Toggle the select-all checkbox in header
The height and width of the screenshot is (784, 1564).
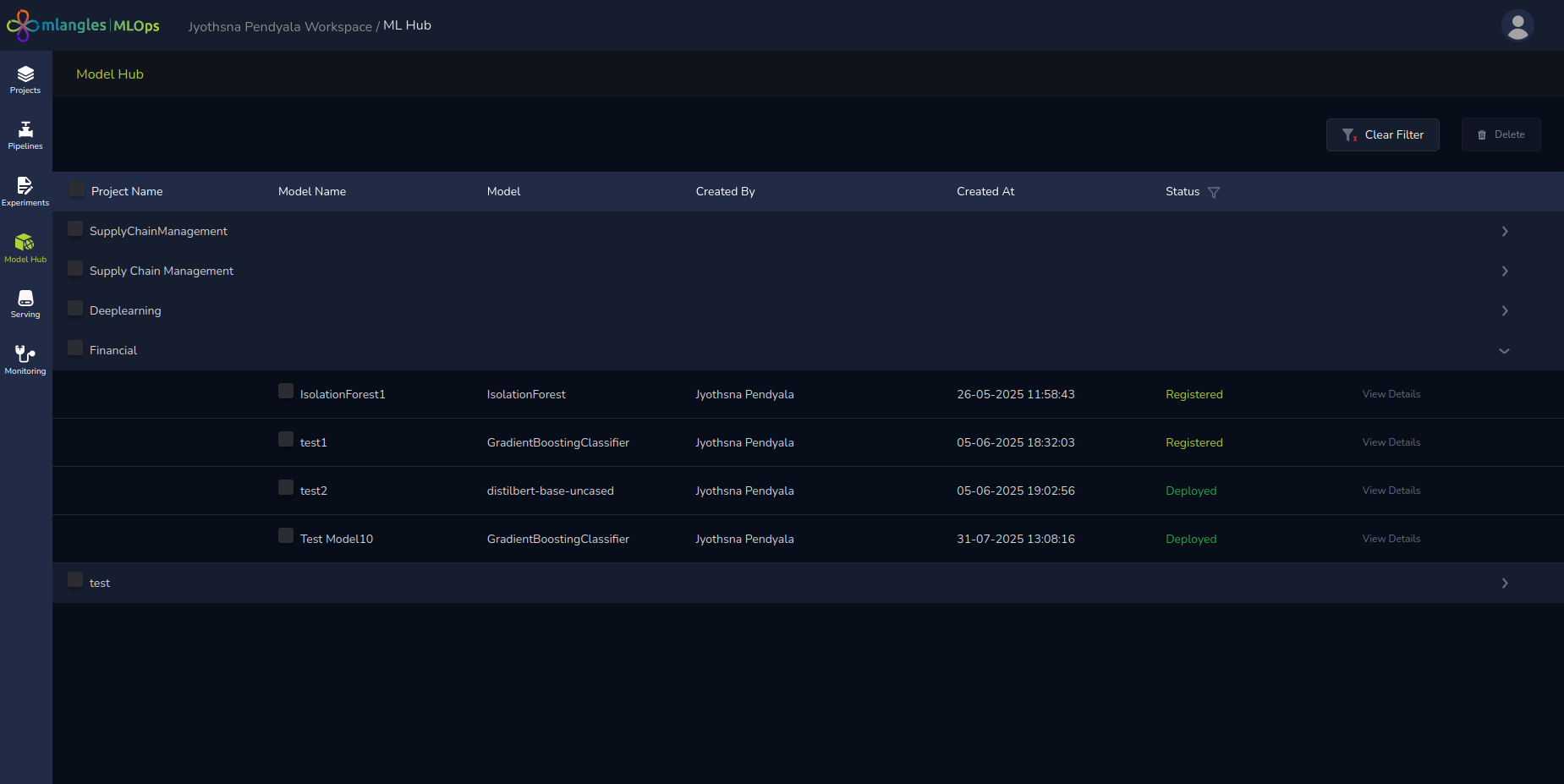(77, 189)
